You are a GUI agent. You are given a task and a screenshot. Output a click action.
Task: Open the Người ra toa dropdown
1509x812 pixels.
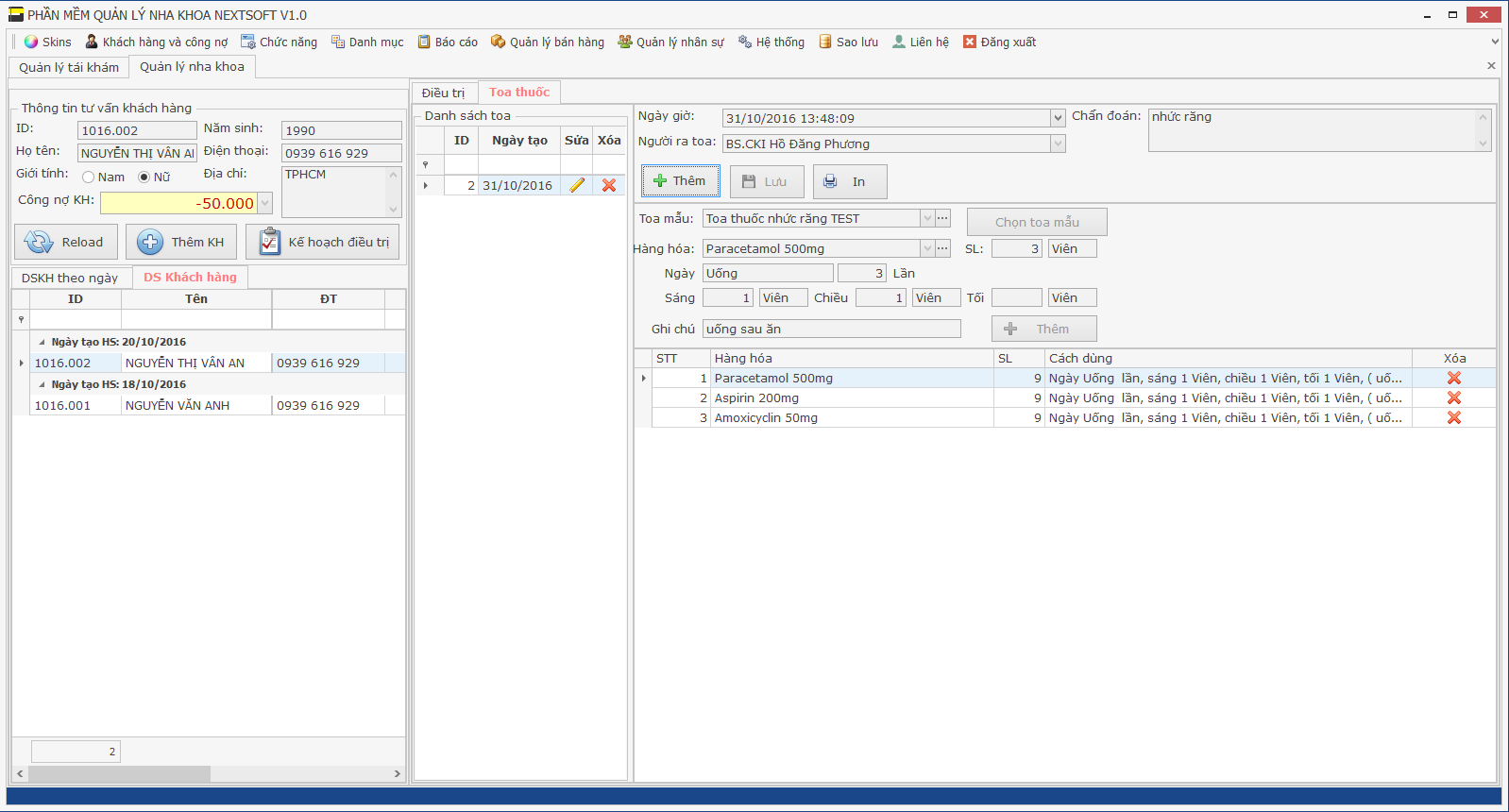(1058, 144)
